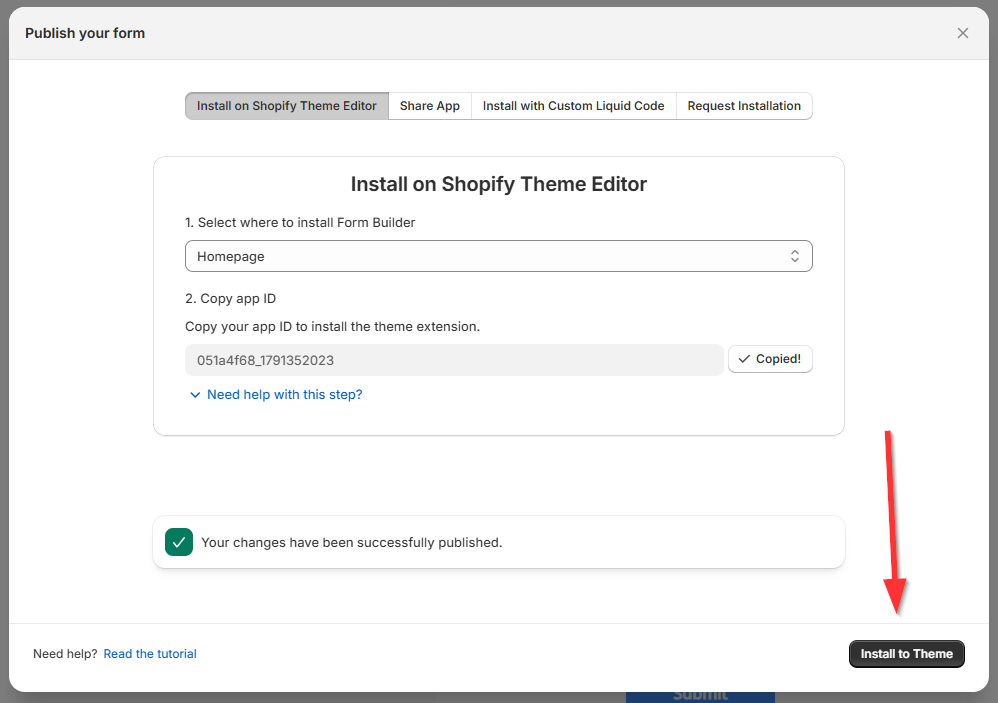Click the Copied! button
Viewport: 998px width, 703px height.
(x=770, y=359)
